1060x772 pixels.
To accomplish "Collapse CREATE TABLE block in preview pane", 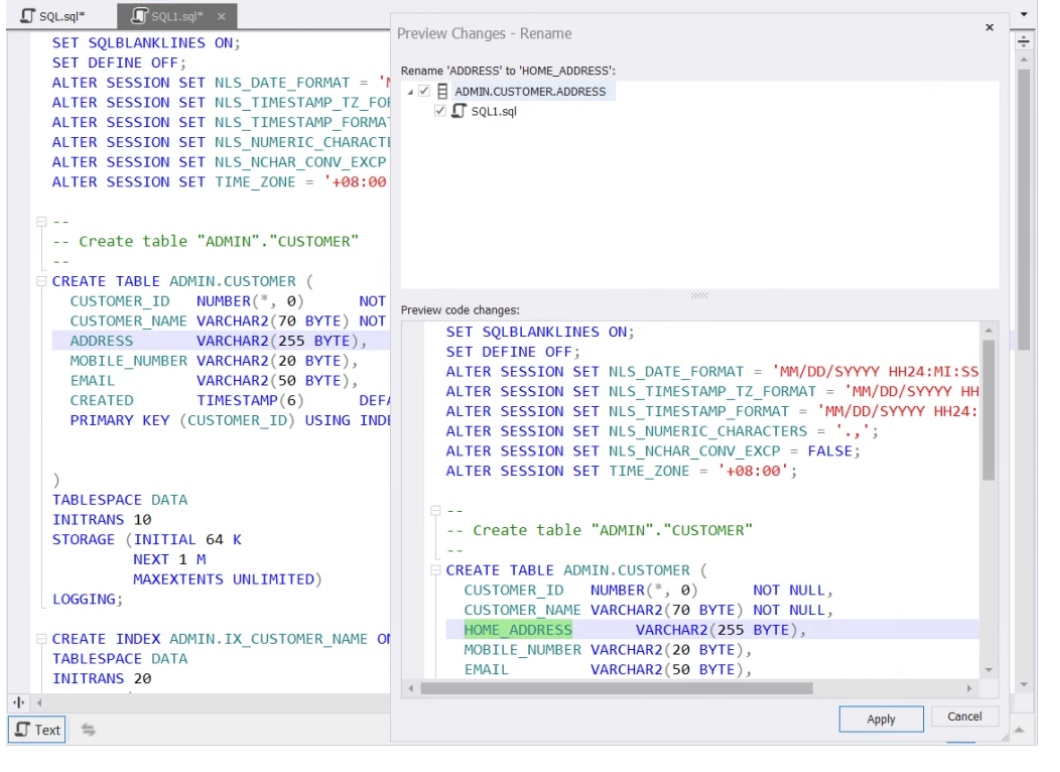I will pyautogui.click(x=435, y=570).
